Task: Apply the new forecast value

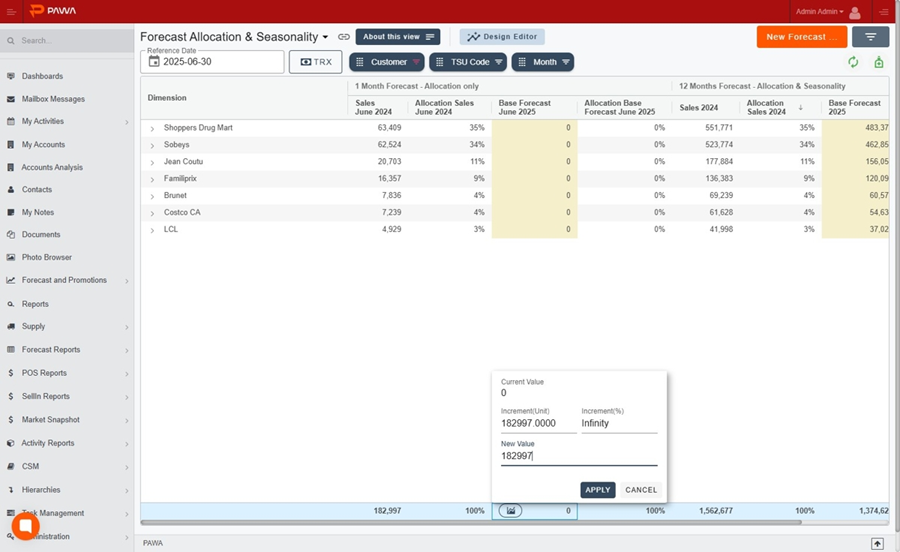Action: tap(598, 490)
